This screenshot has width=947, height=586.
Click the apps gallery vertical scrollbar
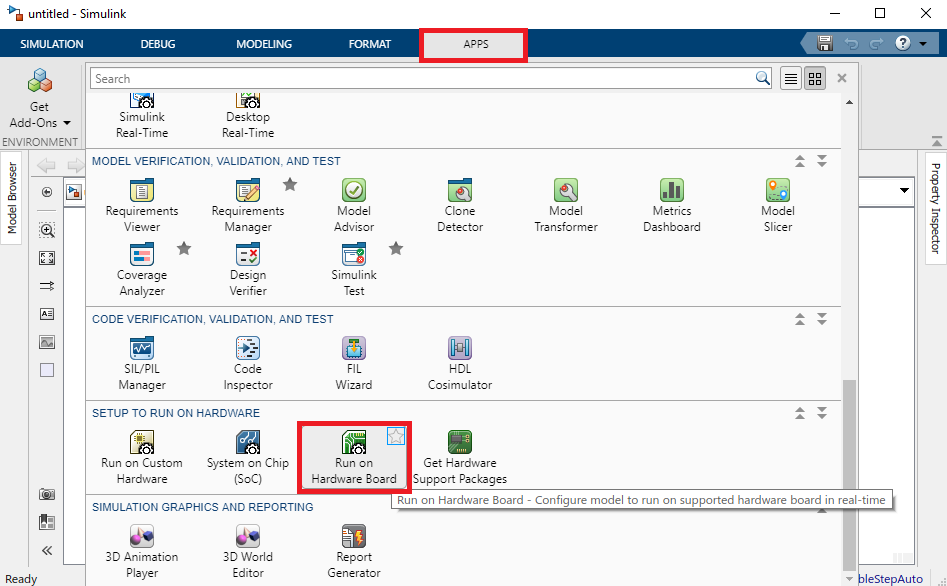coord(850,470)
